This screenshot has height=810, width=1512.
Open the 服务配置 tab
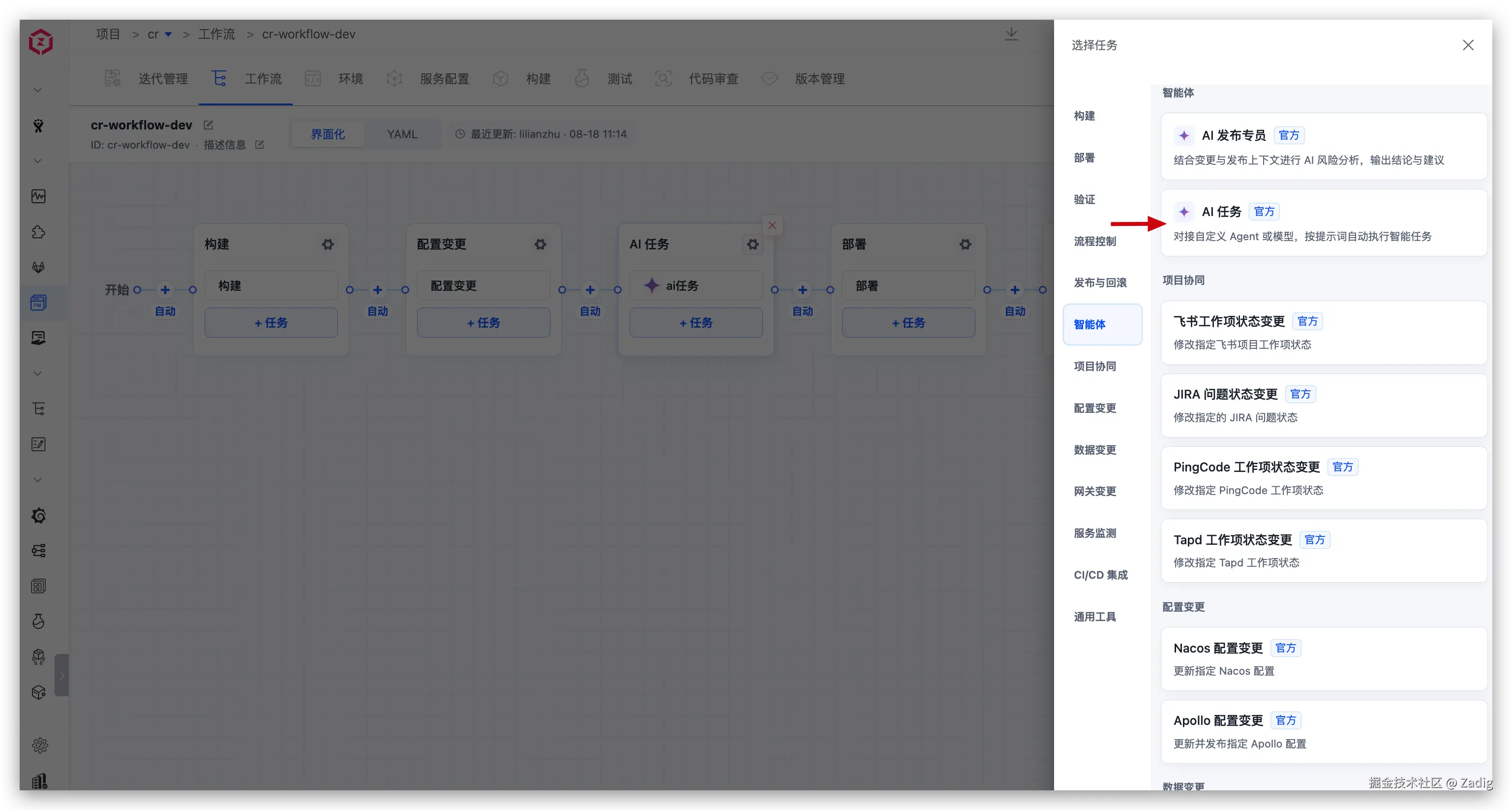click(x=428, y=79)
